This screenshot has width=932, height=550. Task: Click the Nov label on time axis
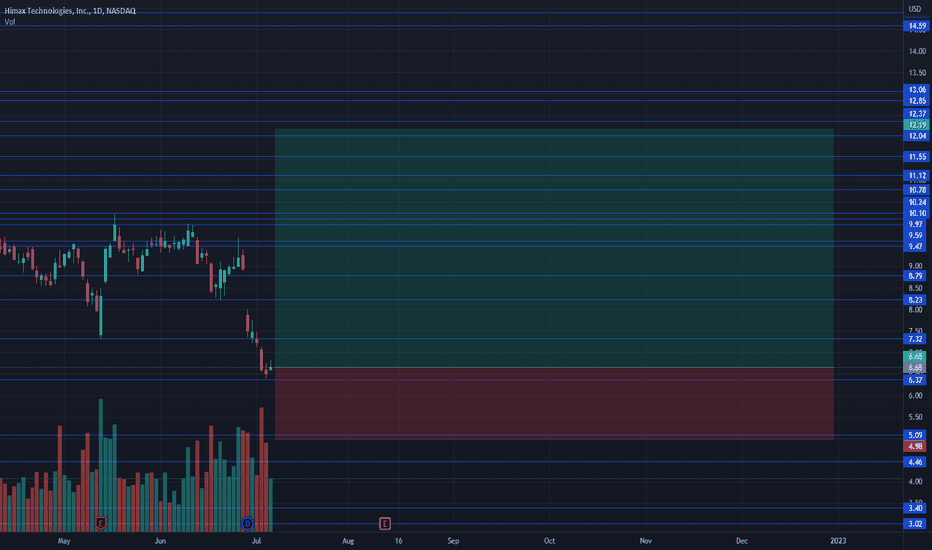pyautogui.click(x=646, y=541)
